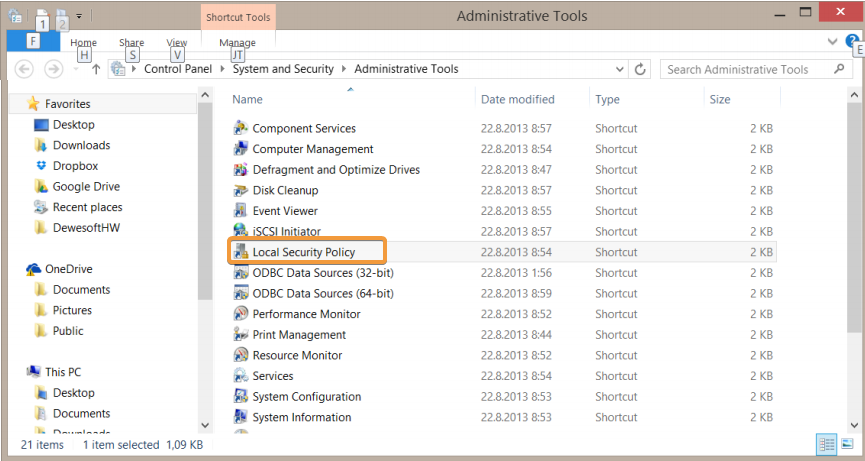Viewport: 865px width, 461px height.
Task: Select the Disk Cleanup icon
Action: [241, 190]
